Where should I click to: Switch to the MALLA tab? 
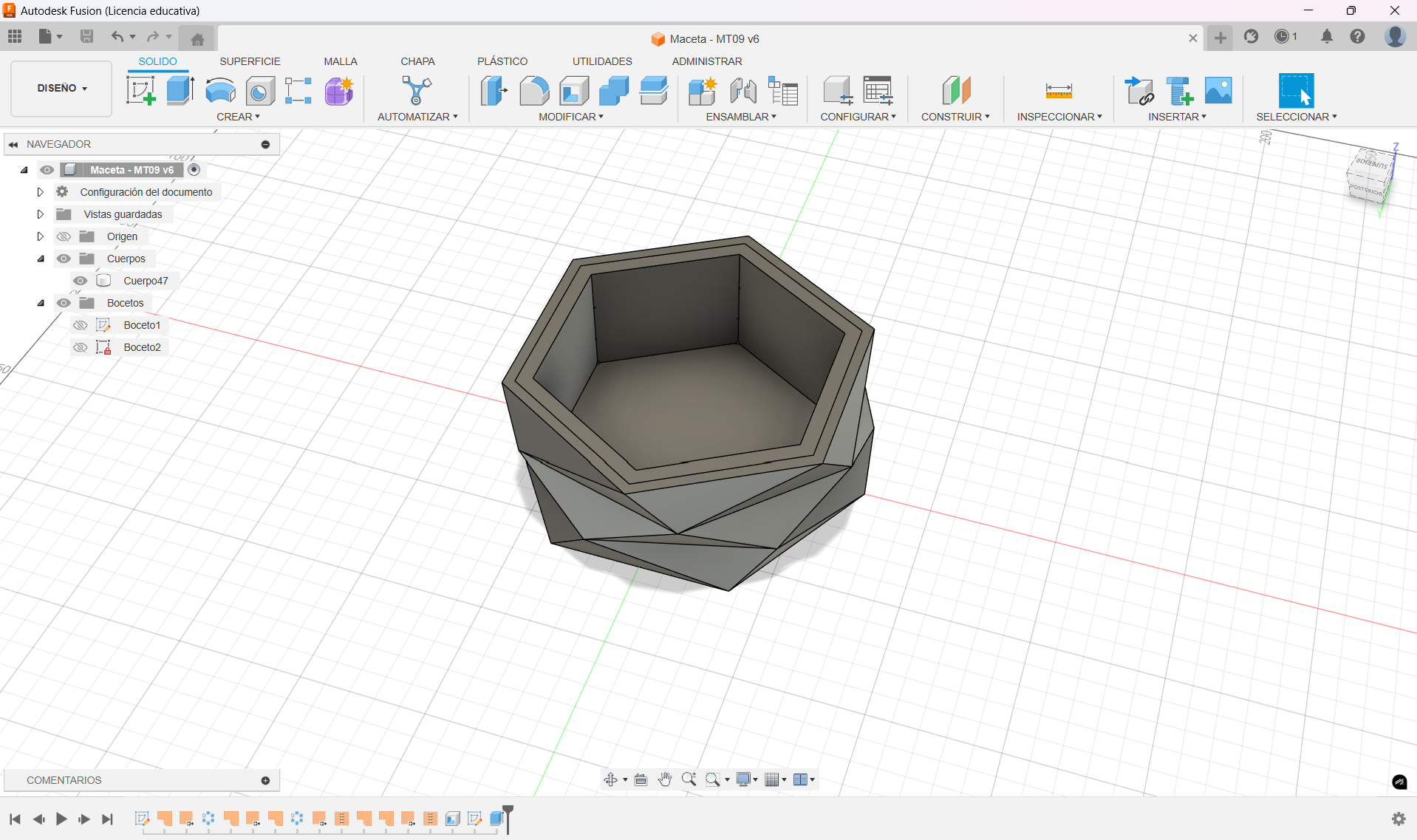tap(340, 61)
